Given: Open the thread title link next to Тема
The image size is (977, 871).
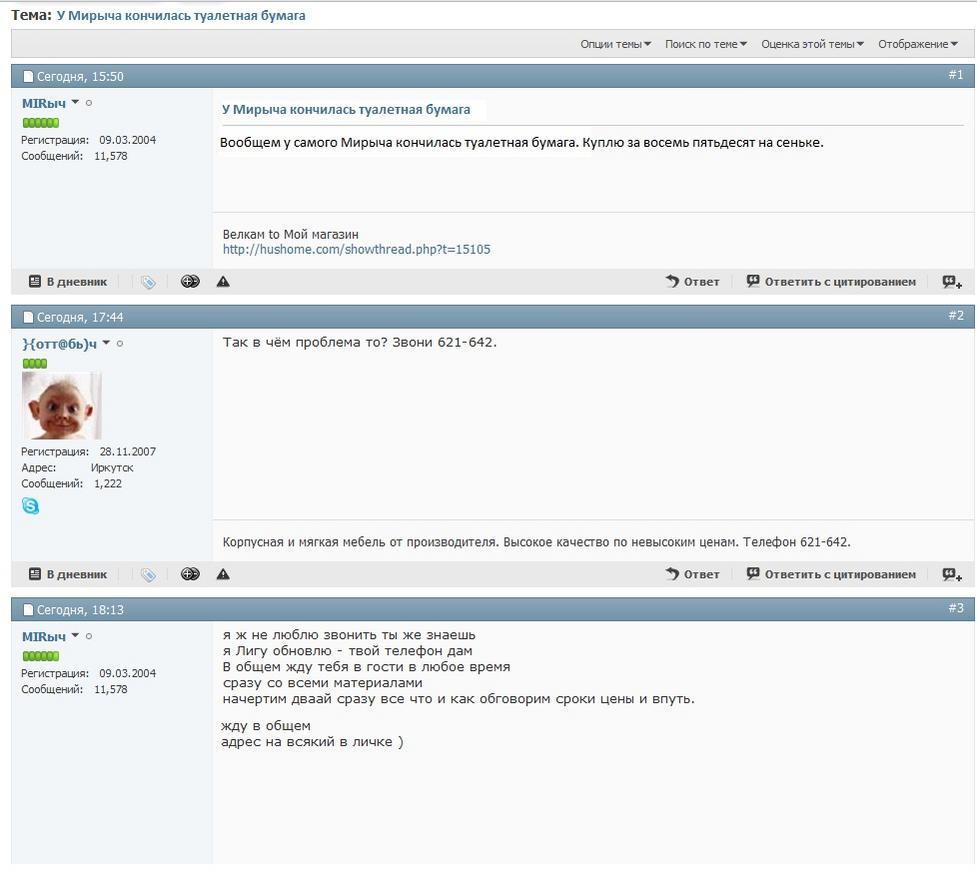Looking at the screenshot, I should pos(181,16).
